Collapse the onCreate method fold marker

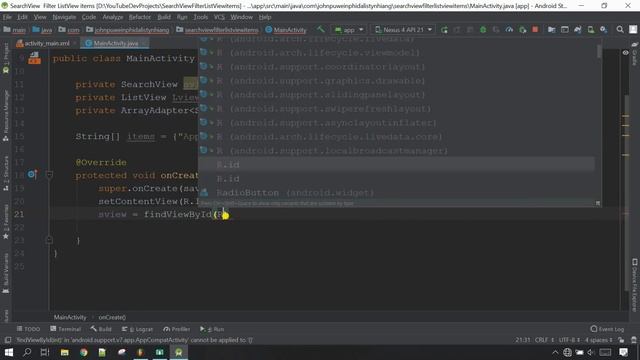coord(49,175)
